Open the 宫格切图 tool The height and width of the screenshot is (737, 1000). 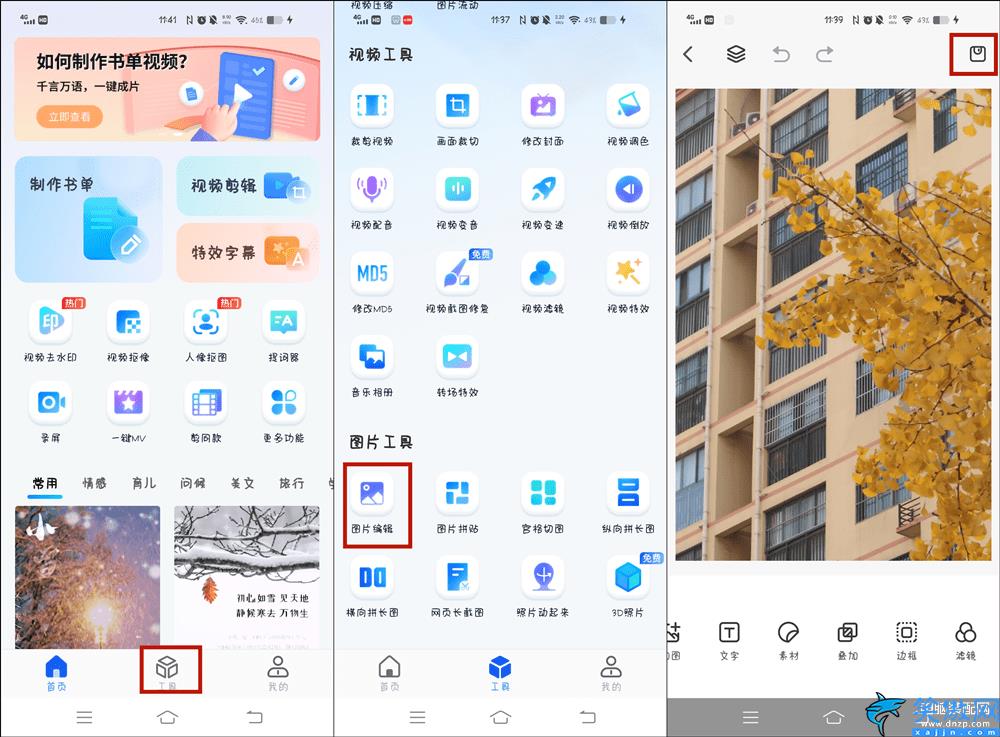tap(543, 504)
